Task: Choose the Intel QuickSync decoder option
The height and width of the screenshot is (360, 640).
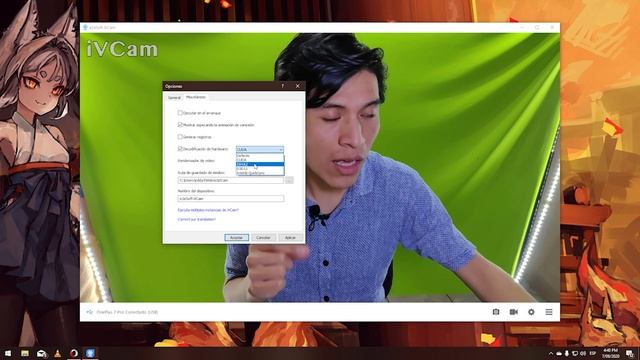Action: [260, 173]
